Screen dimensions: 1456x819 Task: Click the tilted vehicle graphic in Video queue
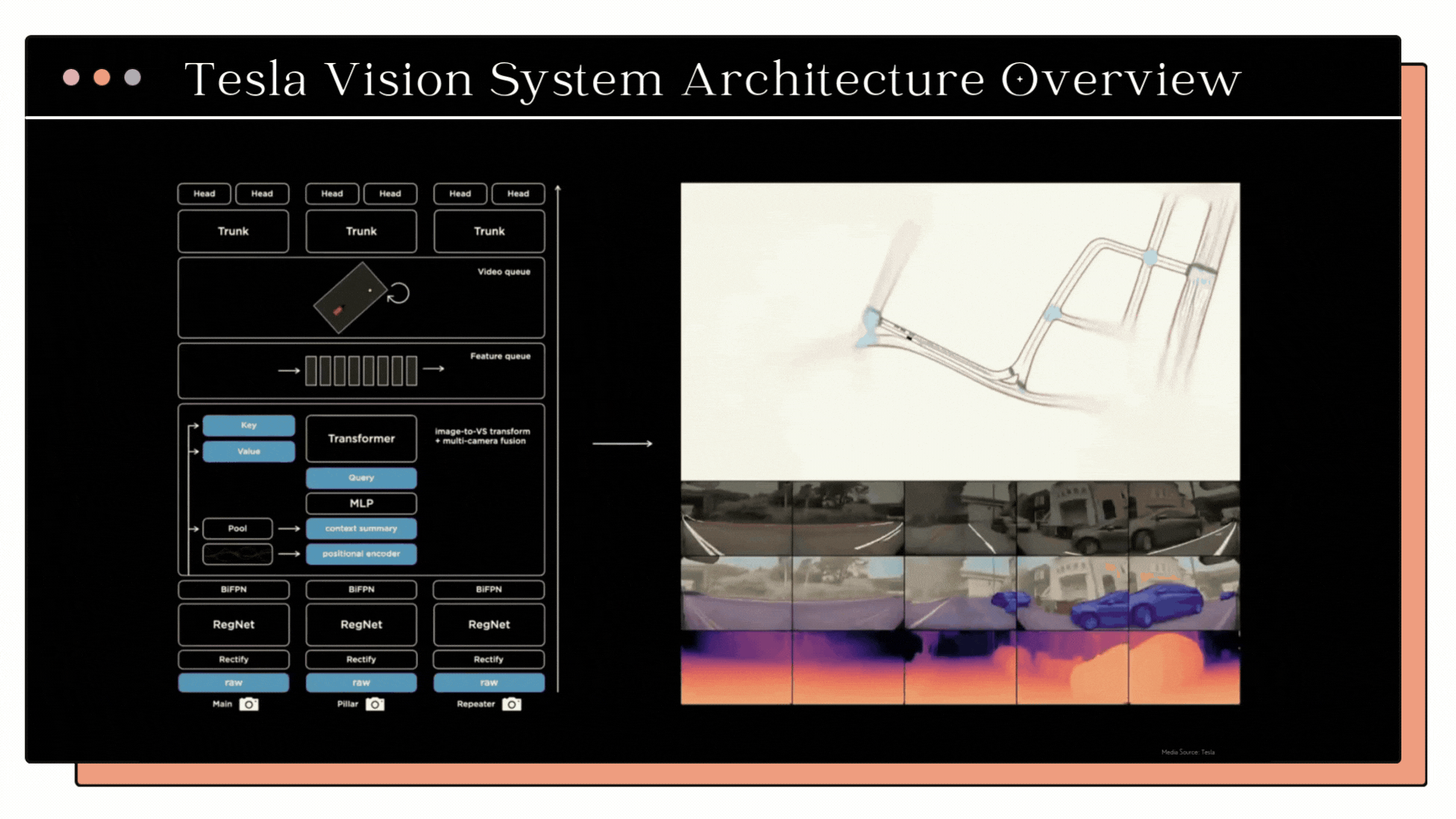click(x=350, y=298)
